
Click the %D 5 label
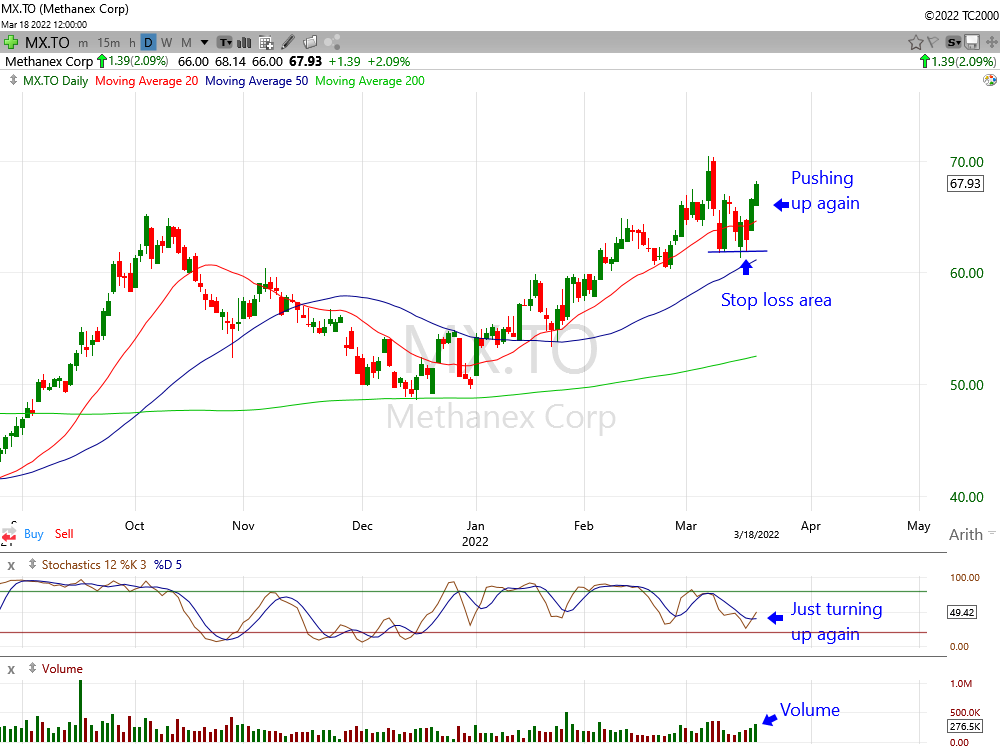pos(168,565)
